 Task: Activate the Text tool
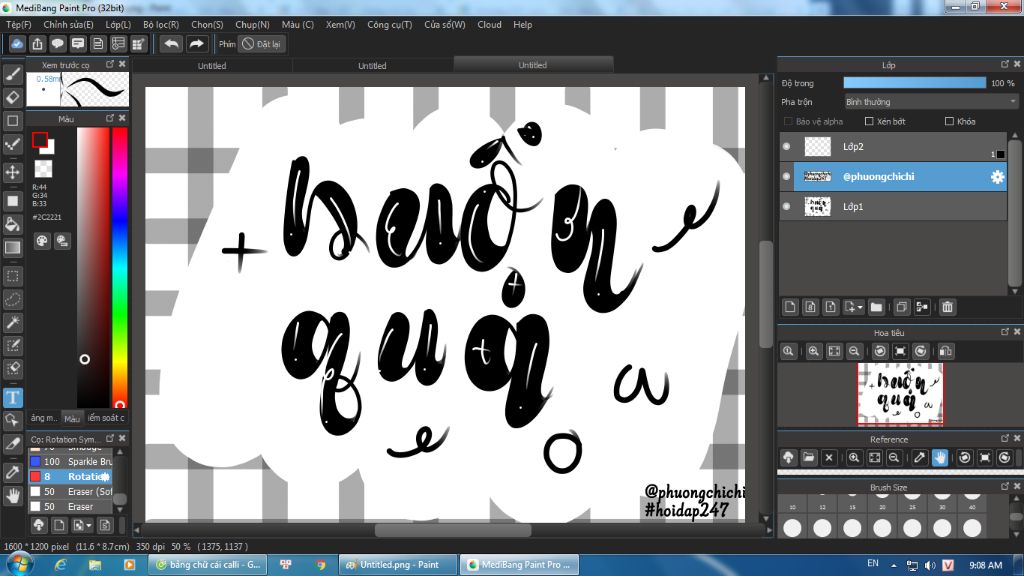12,397
